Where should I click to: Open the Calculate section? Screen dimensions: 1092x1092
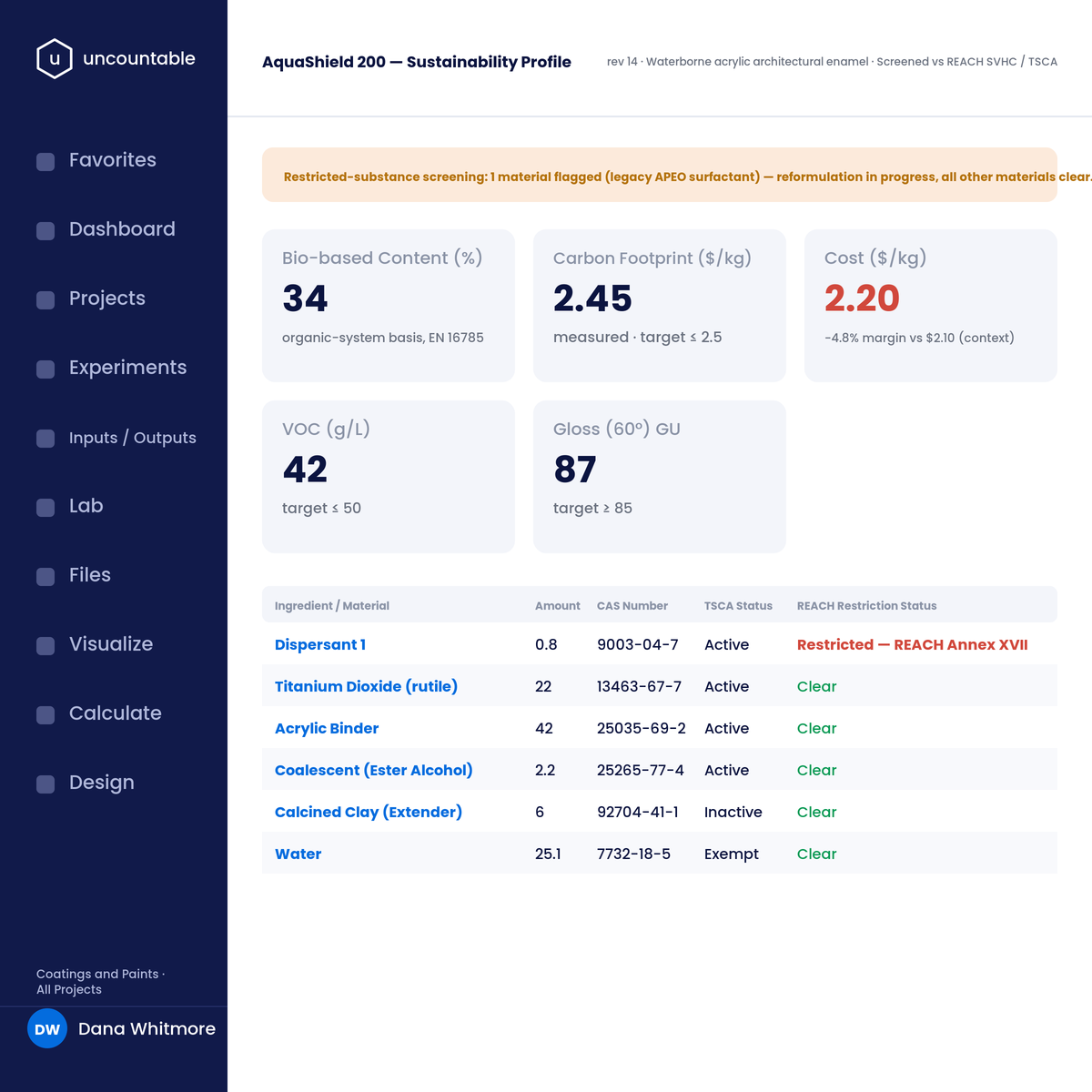(x=116, y=713)
